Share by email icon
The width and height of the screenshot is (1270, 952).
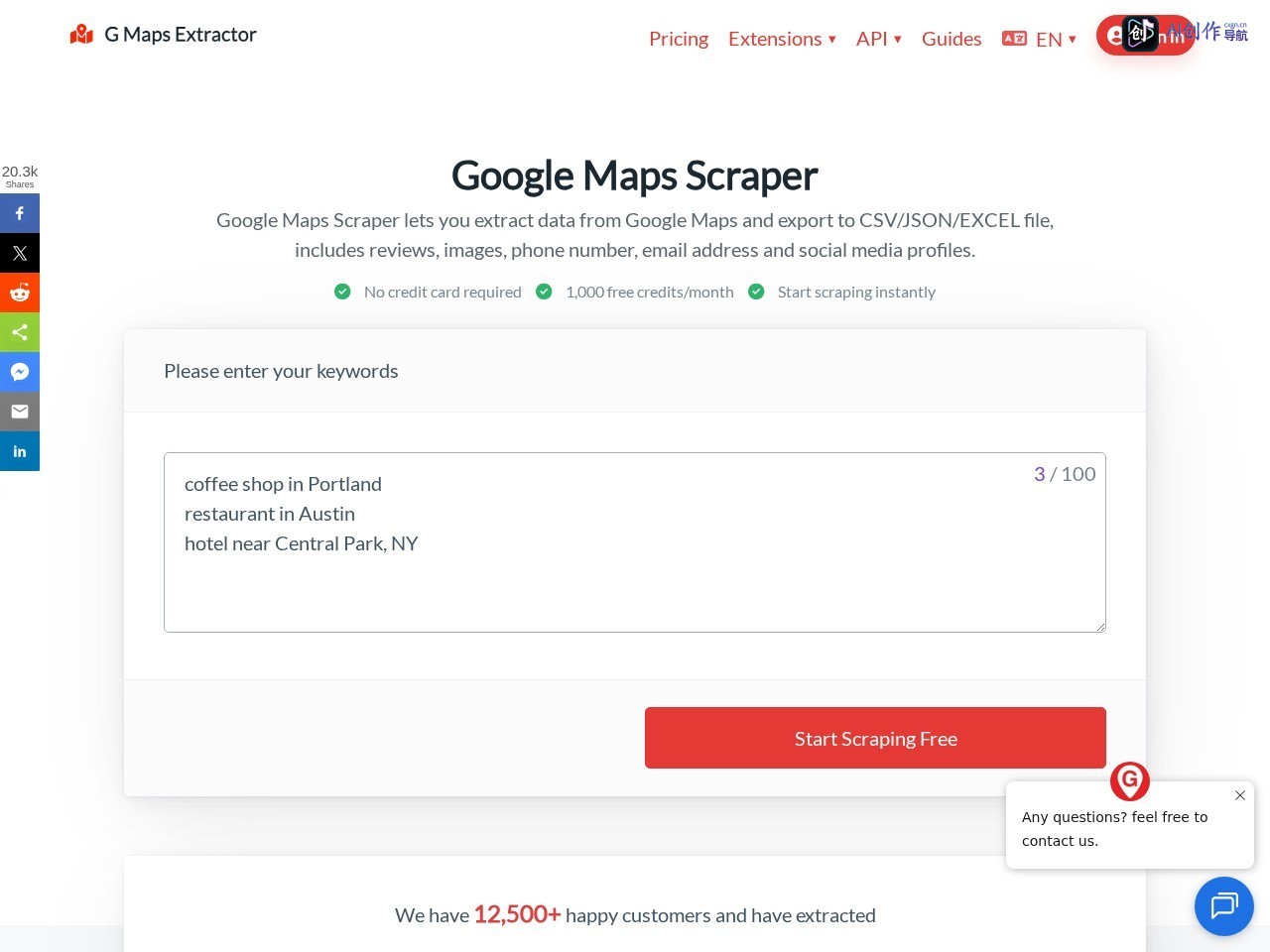(x=20, y=412)
